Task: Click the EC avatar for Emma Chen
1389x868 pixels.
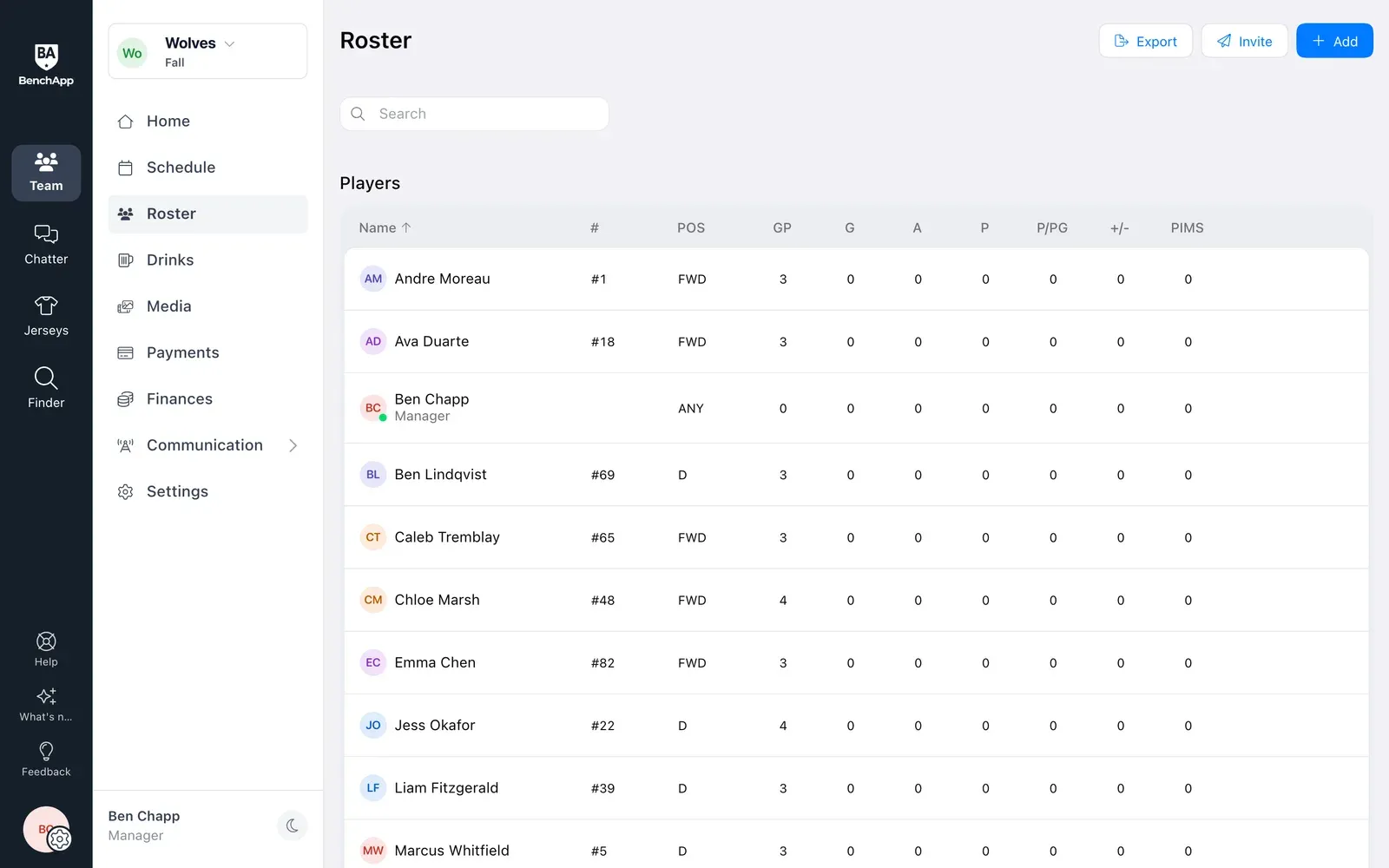Action: 373,662
